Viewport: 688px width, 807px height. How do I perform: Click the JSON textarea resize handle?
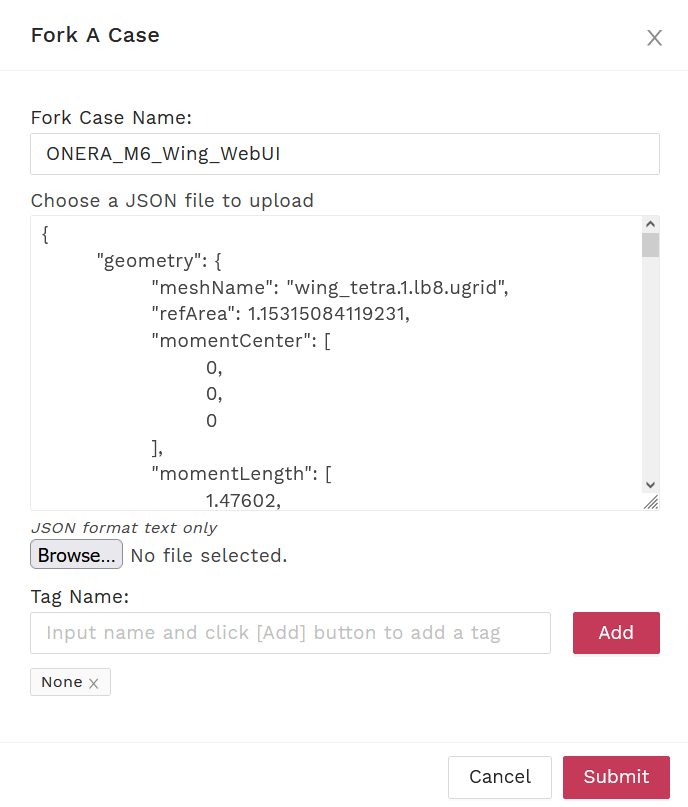[651, 503]
